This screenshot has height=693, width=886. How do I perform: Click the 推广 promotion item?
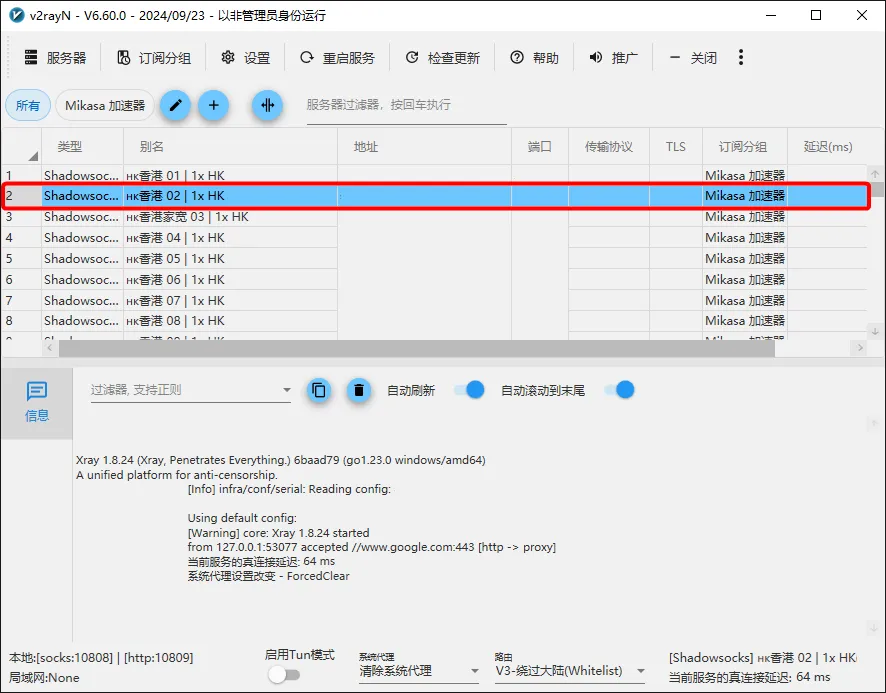[613, 58]
